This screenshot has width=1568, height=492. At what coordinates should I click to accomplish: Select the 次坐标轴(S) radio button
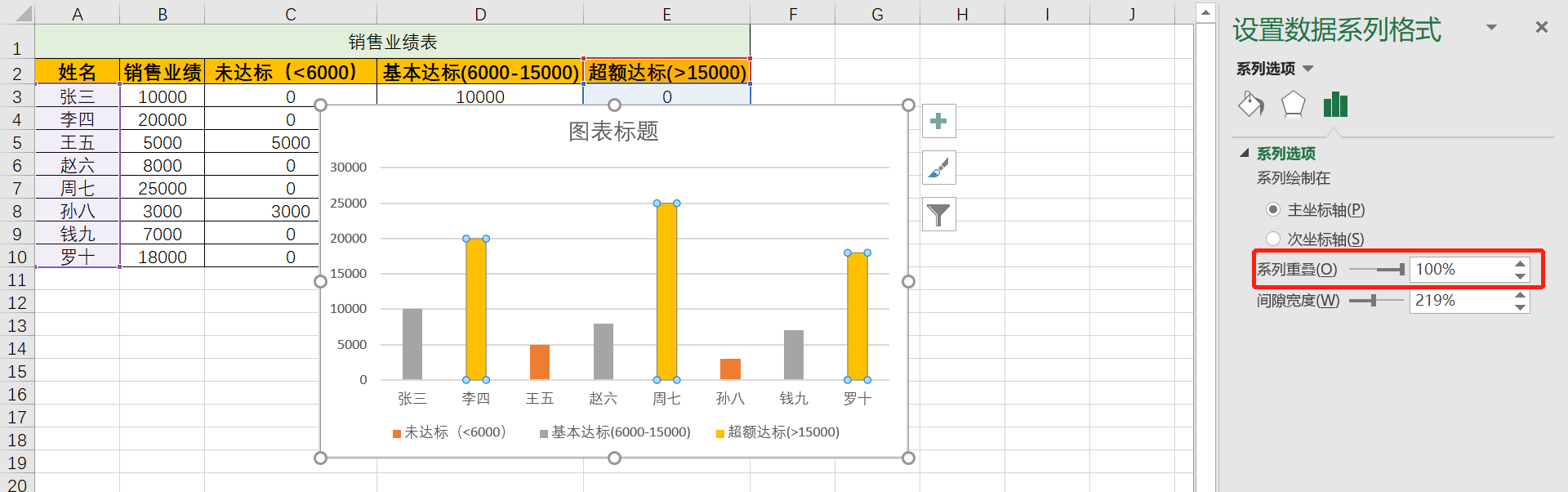[x=1272, y=239]
